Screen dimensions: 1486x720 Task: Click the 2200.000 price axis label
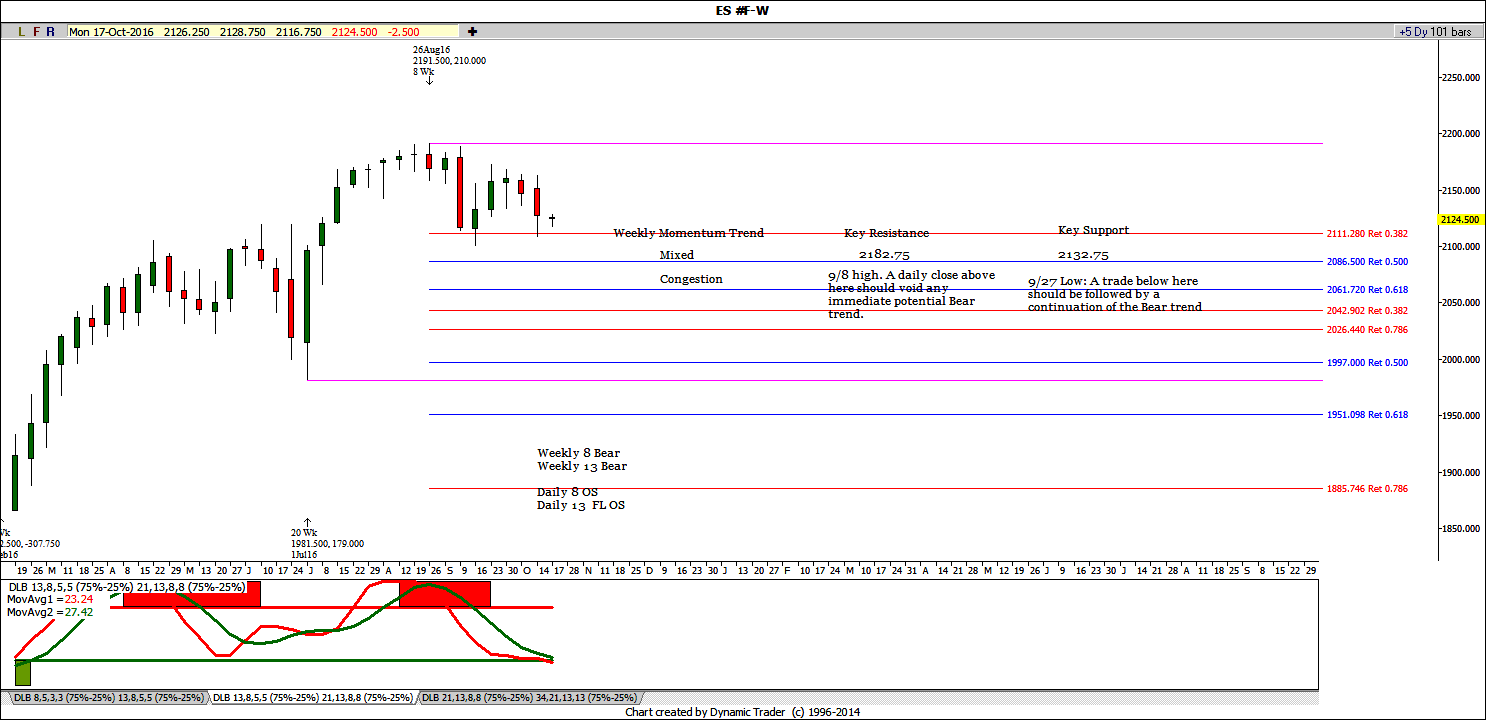(1460, 134)
